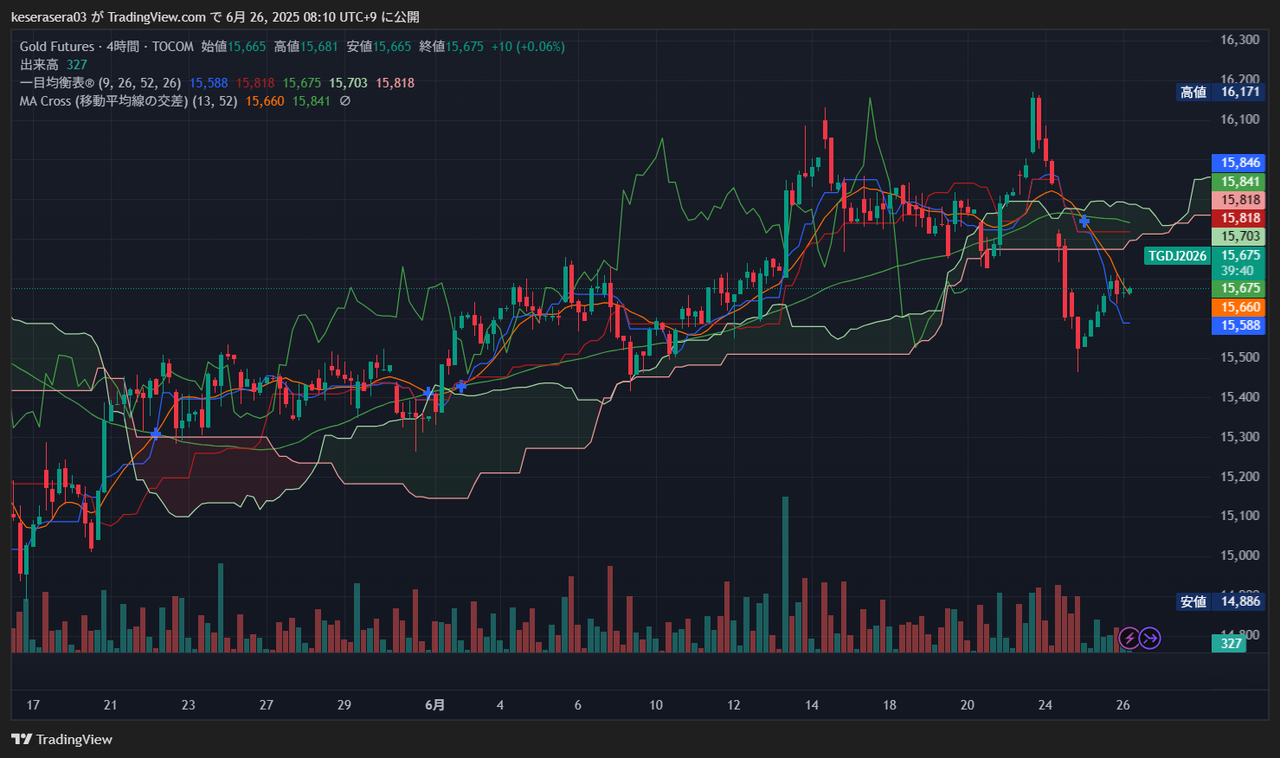1280x758 pixels.
Task: Click the 15,000 price scale label
Action: point(1240,555)
